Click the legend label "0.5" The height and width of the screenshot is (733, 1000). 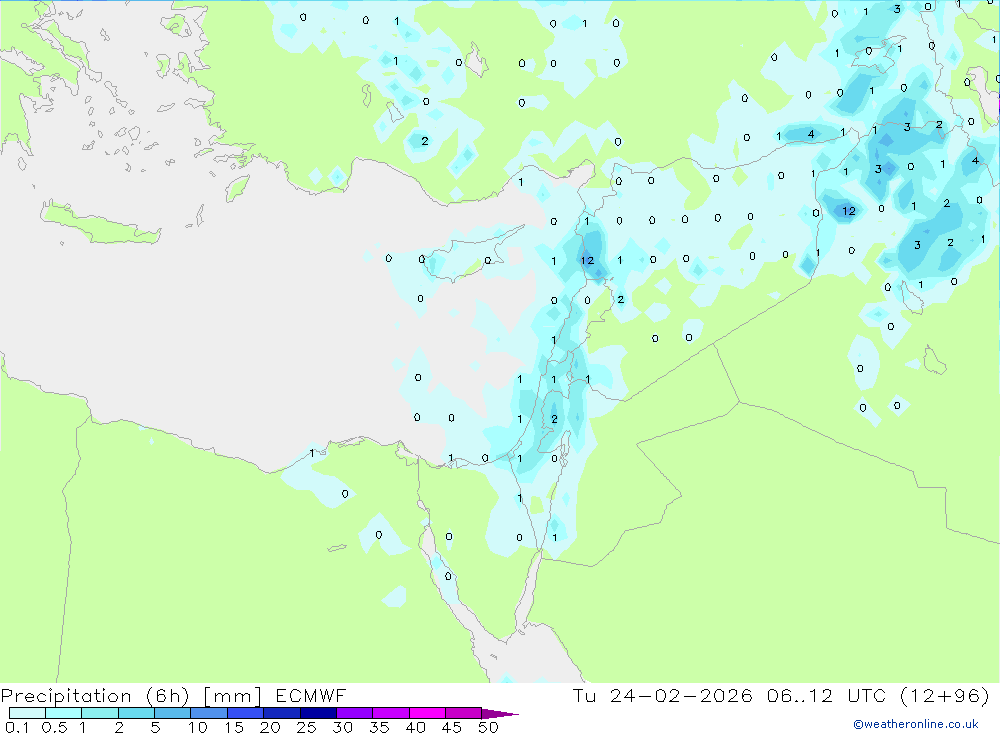54,727
